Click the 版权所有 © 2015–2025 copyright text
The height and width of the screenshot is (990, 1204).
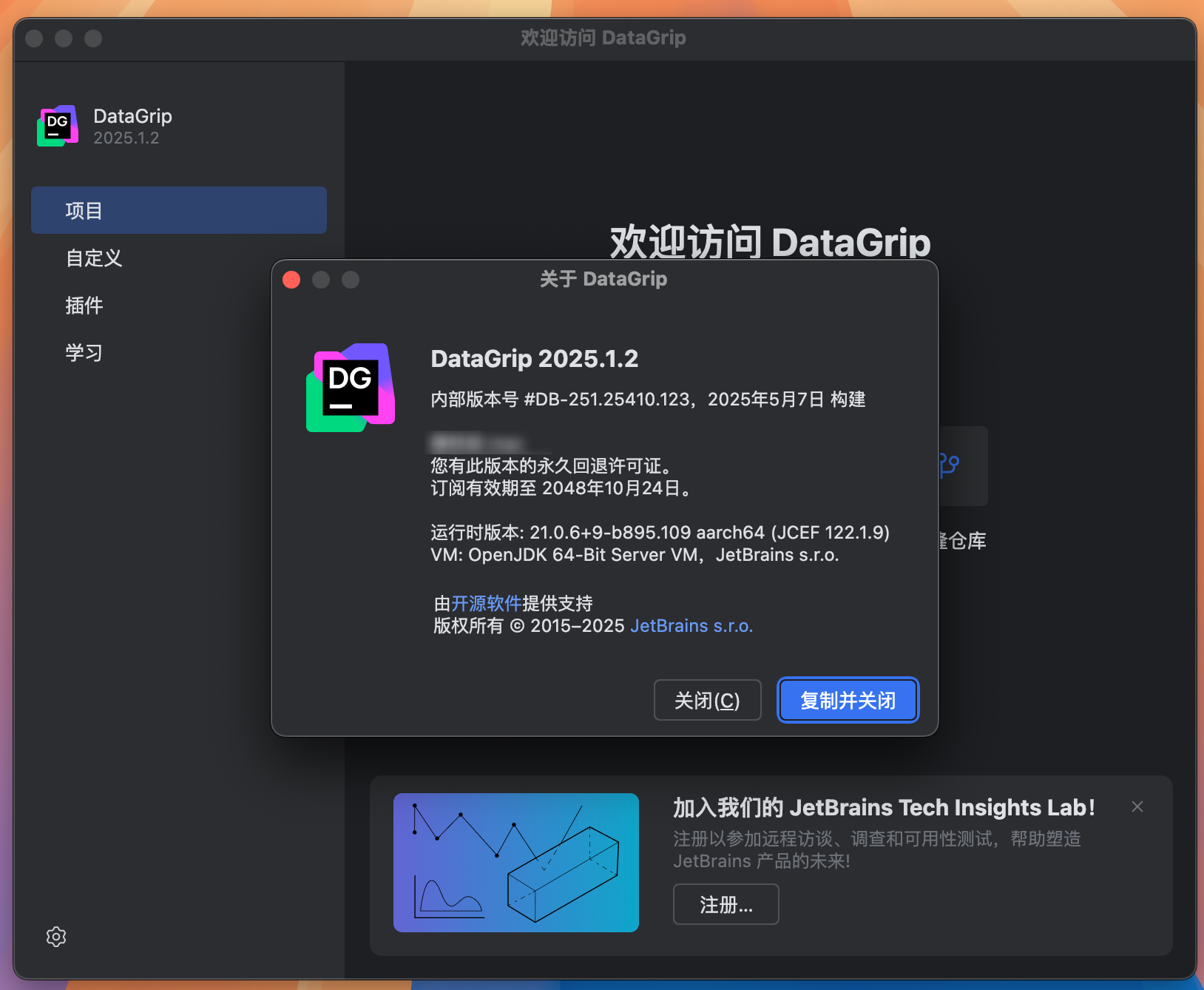coord(530,626)
